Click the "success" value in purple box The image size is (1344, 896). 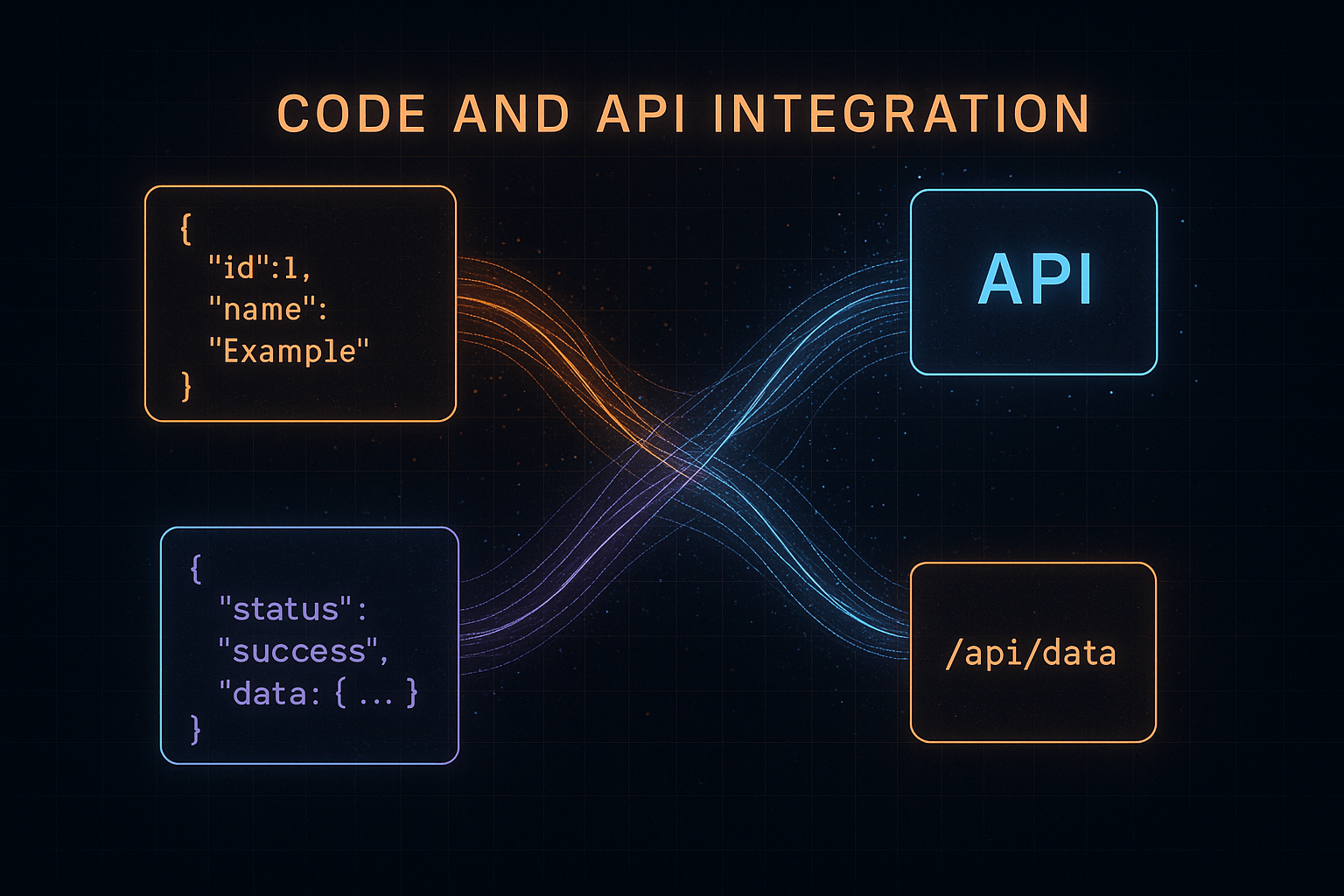(302, 651)
